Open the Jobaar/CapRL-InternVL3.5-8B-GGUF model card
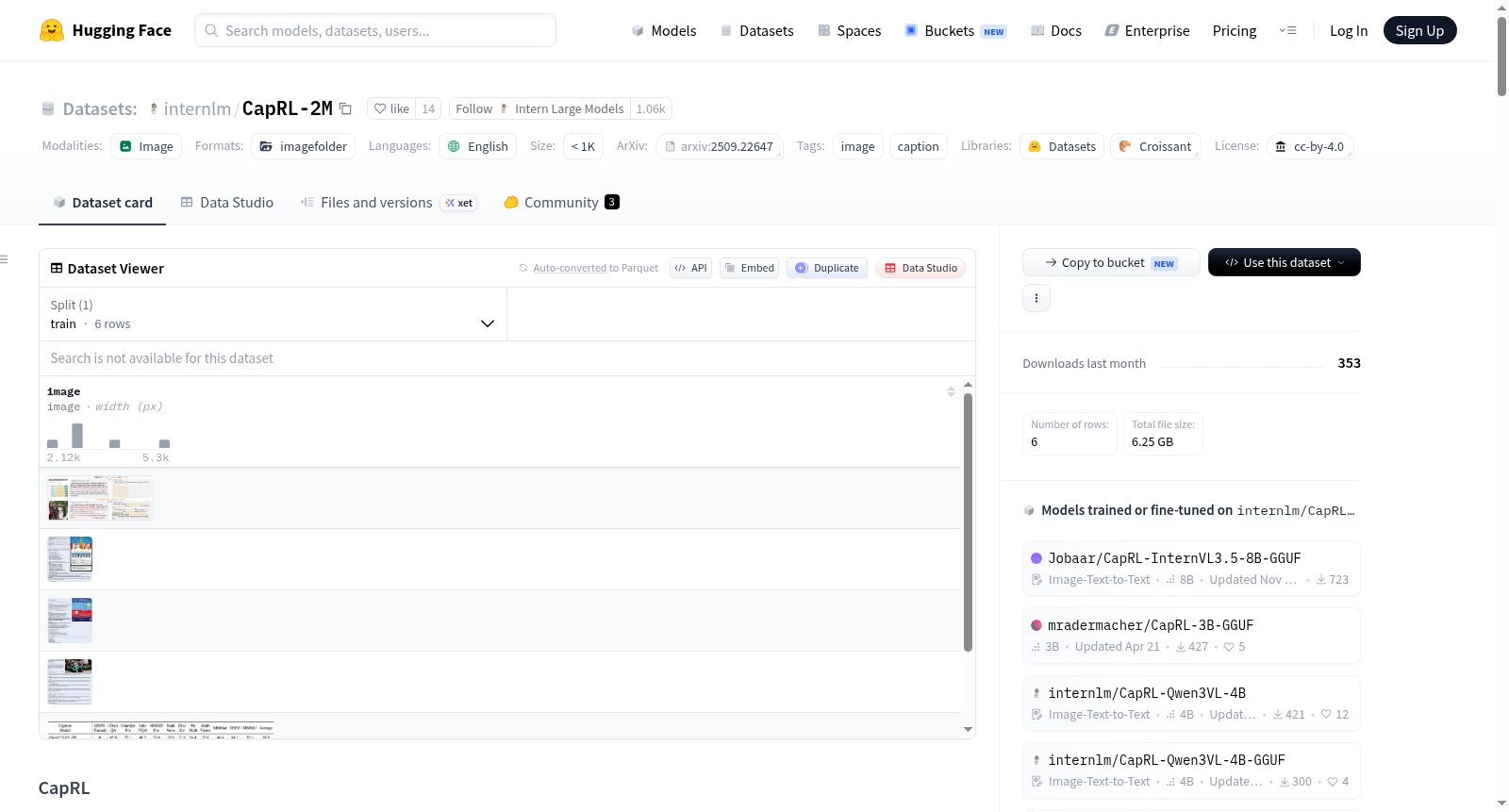Viewport: 1509px width, 812px height. tap(1191, 568)
